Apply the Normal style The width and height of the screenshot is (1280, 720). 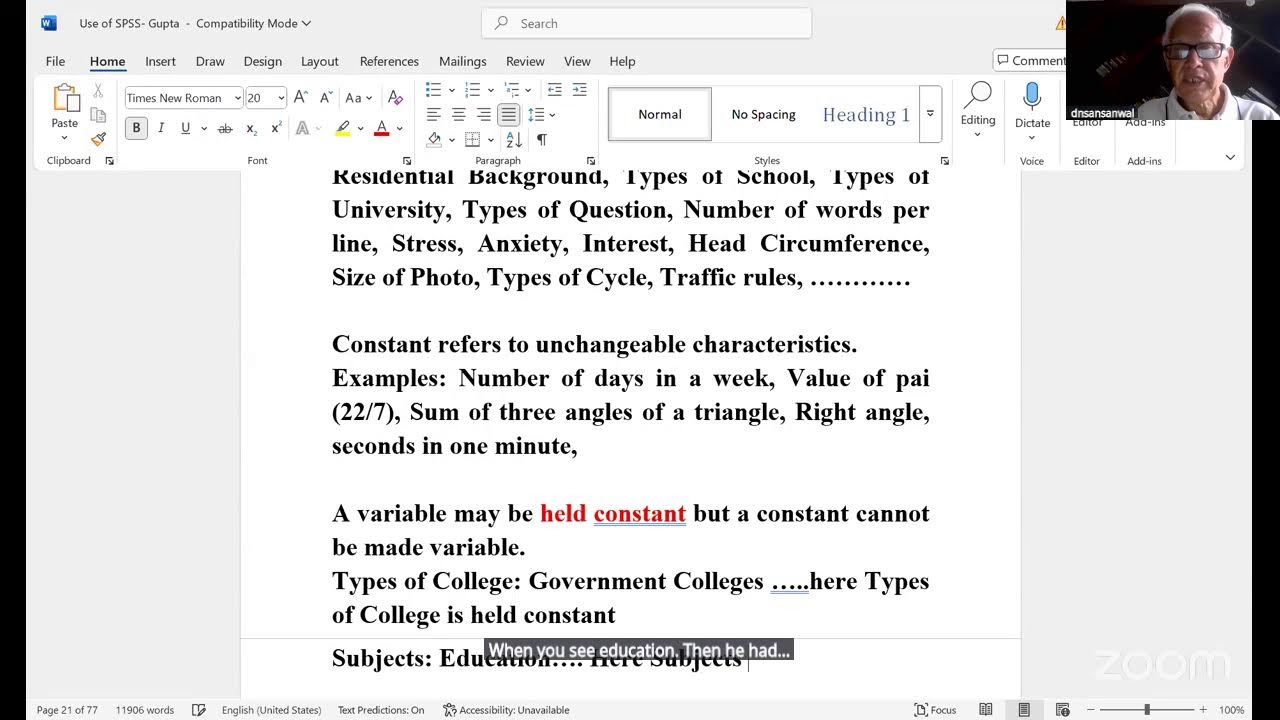pos(660,114)
